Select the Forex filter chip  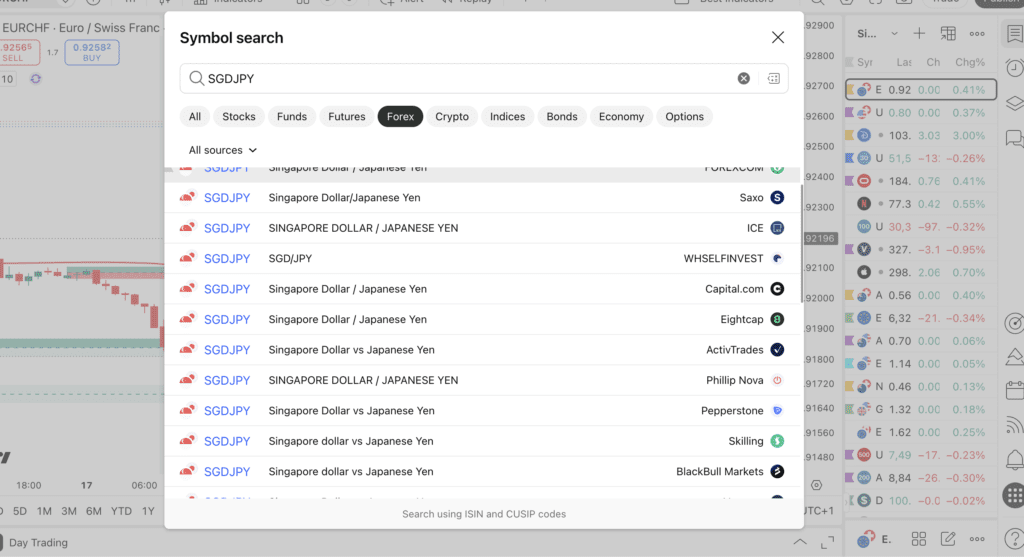tap(400, 116)
